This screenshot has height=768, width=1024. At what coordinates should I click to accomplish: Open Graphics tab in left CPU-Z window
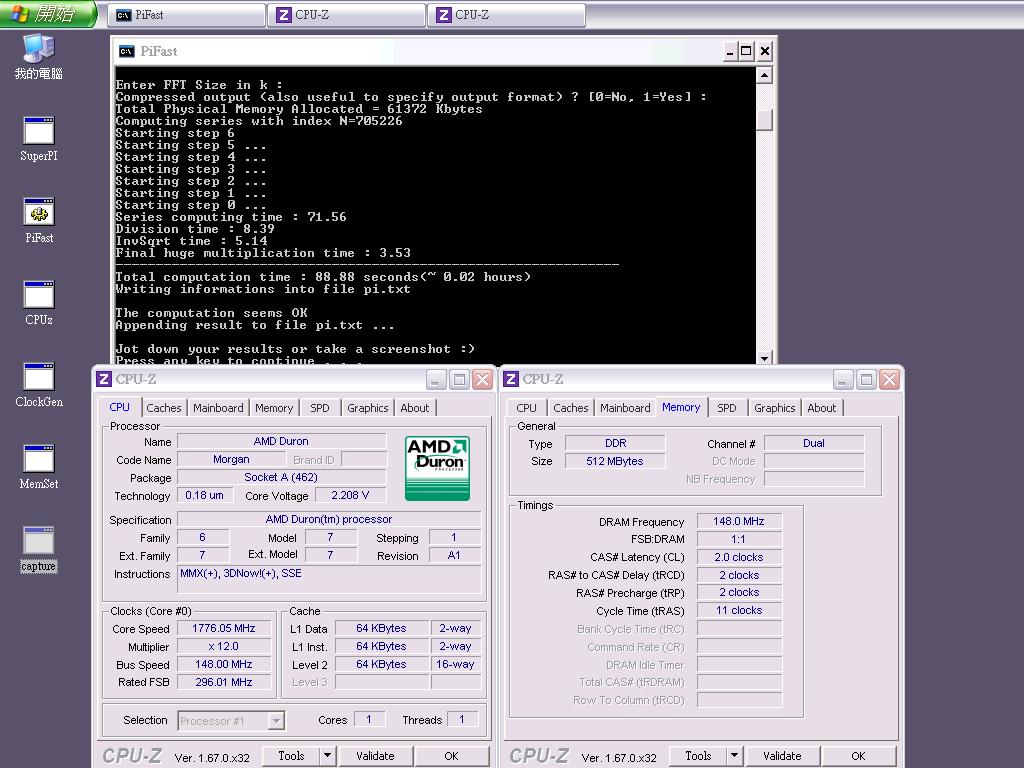click(x=368, y=408)
